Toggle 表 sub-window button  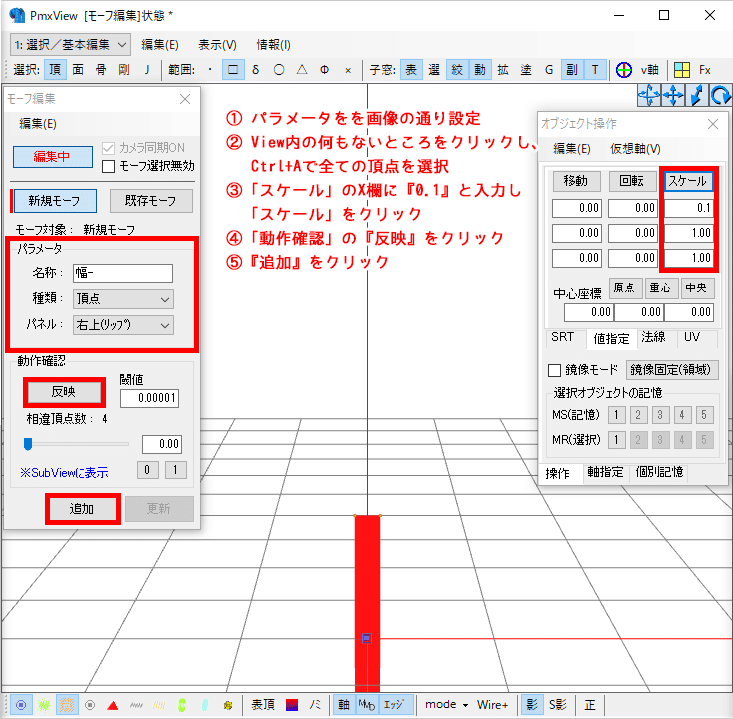411,70
